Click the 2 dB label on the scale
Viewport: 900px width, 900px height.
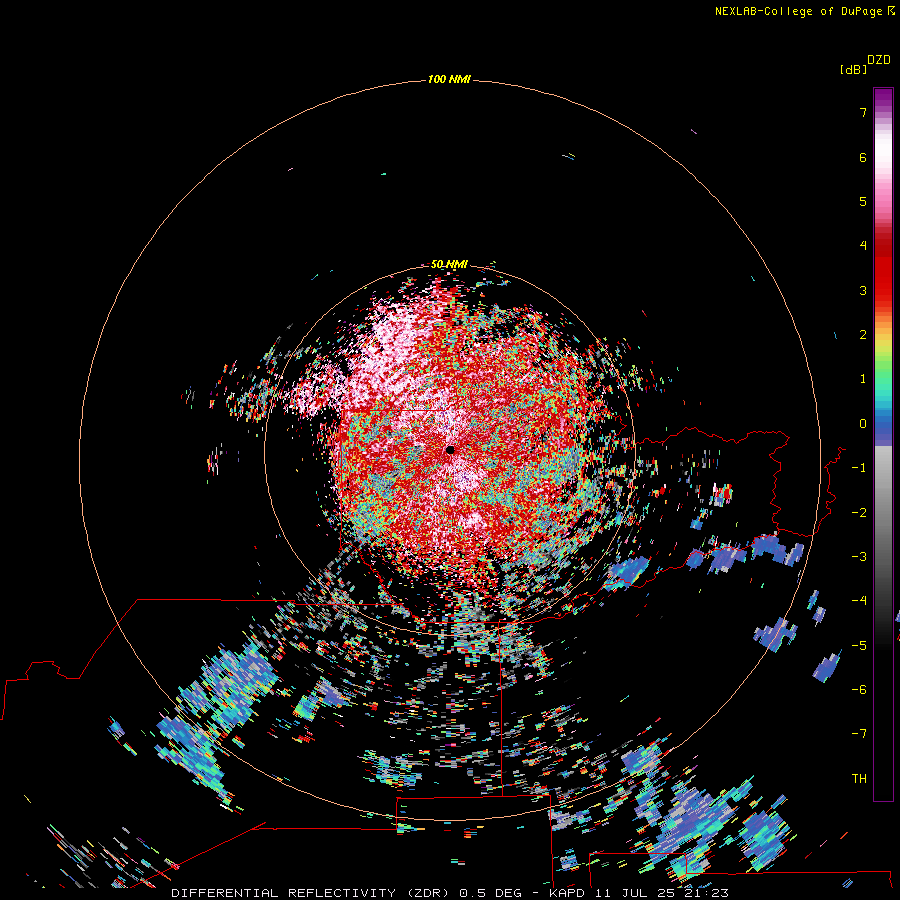(x=863, y=335)
